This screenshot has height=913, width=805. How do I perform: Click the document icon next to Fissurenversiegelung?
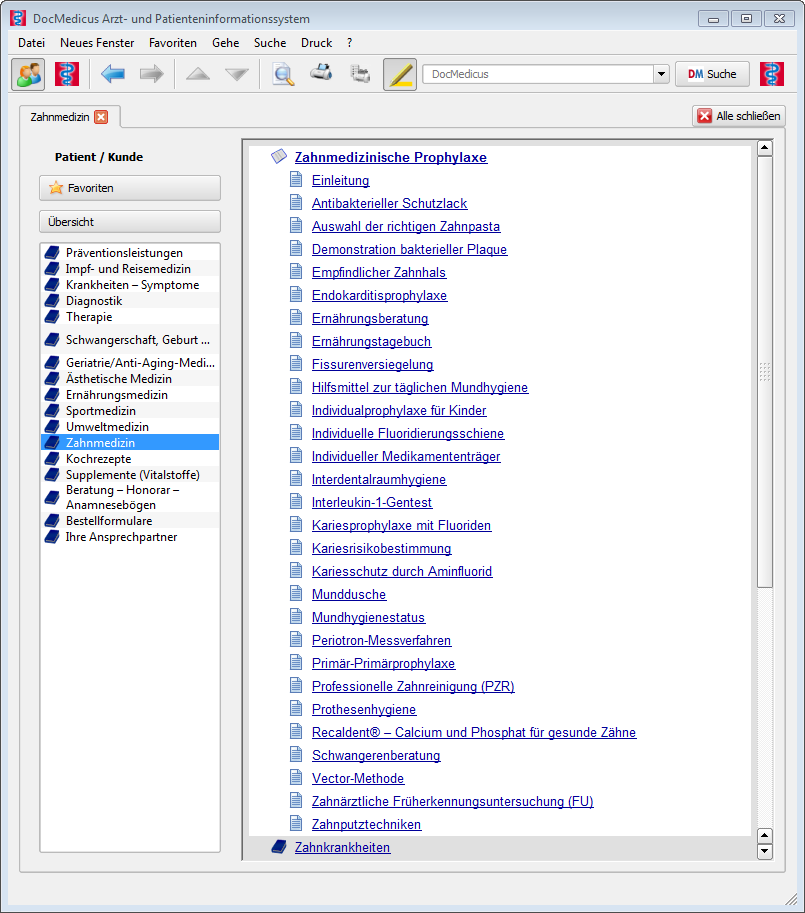296,363
